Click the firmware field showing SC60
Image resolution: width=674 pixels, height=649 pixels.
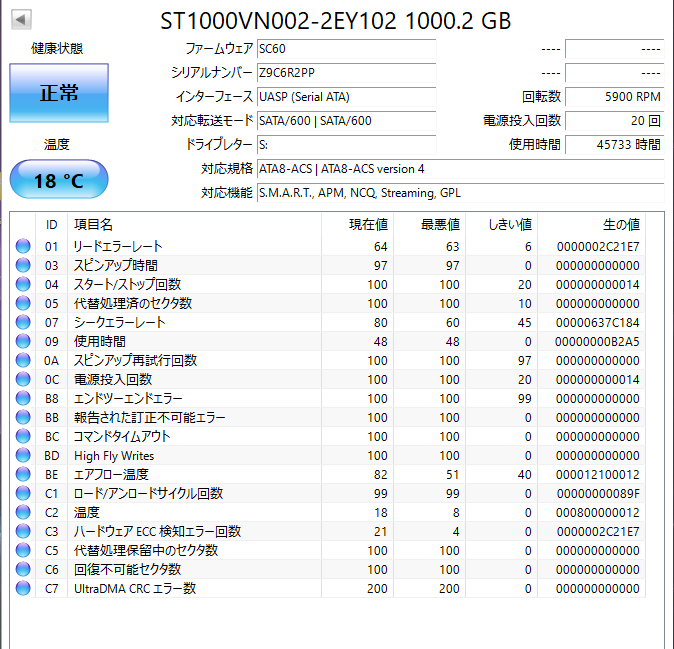click(345, 48)
